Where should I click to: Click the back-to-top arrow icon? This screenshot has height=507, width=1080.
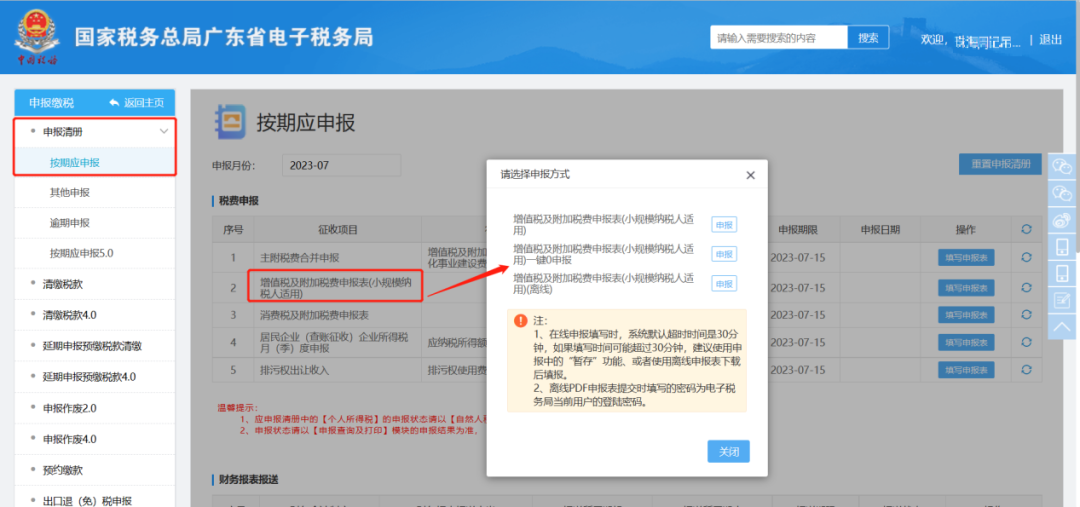(x=1063, y=325)
